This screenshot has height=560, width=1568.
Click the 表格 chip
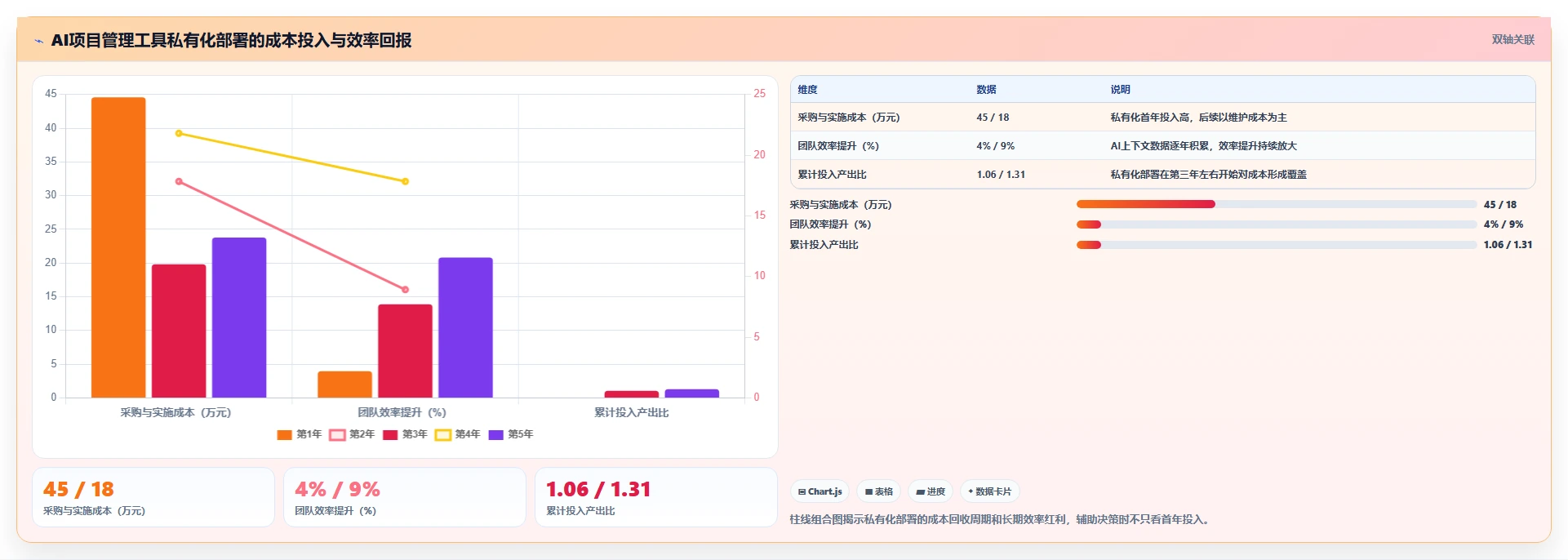click(x=878, y=491)
